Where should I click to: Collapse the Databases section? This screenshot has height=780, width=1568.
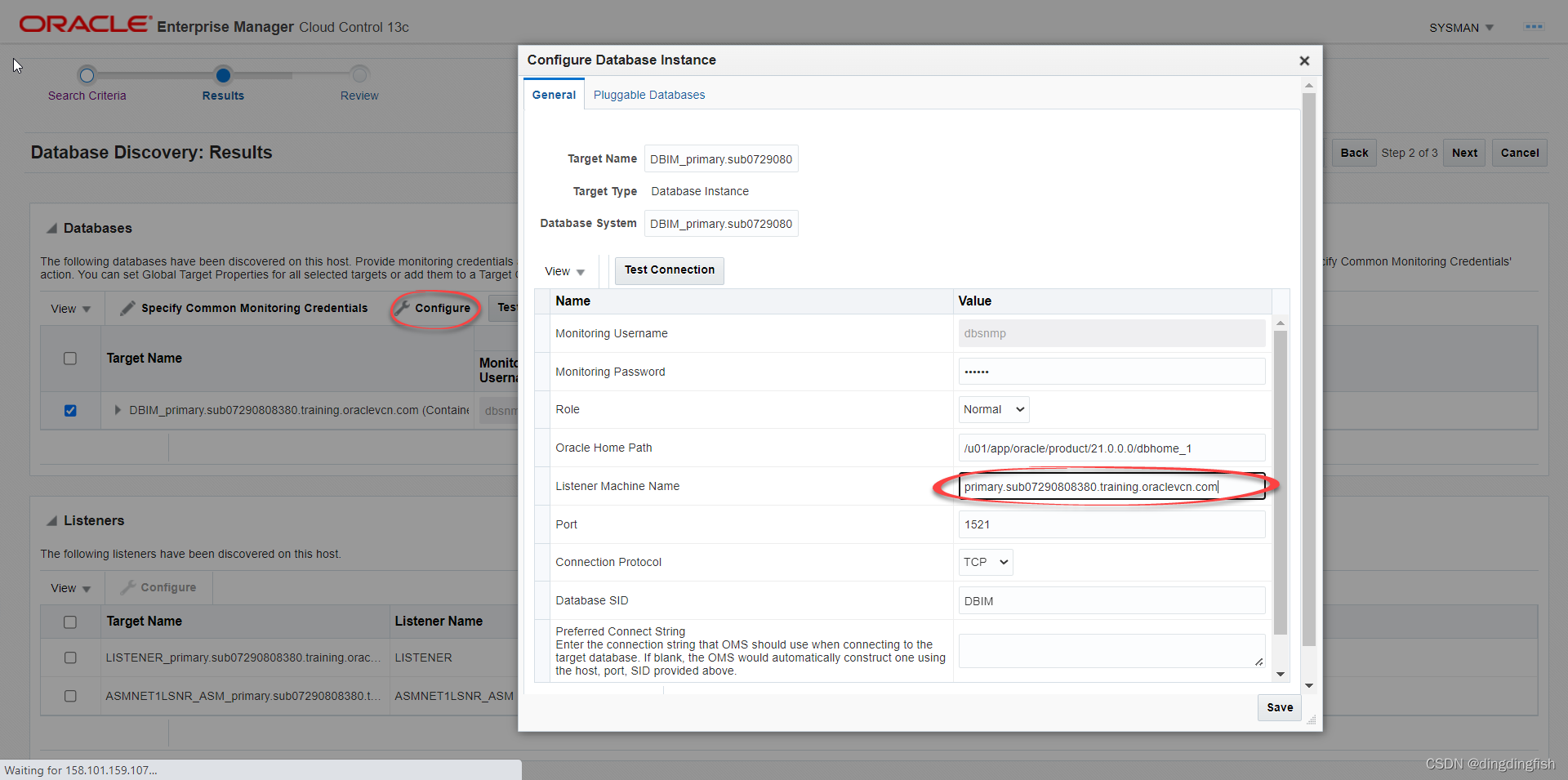click(x=51, y=229)
